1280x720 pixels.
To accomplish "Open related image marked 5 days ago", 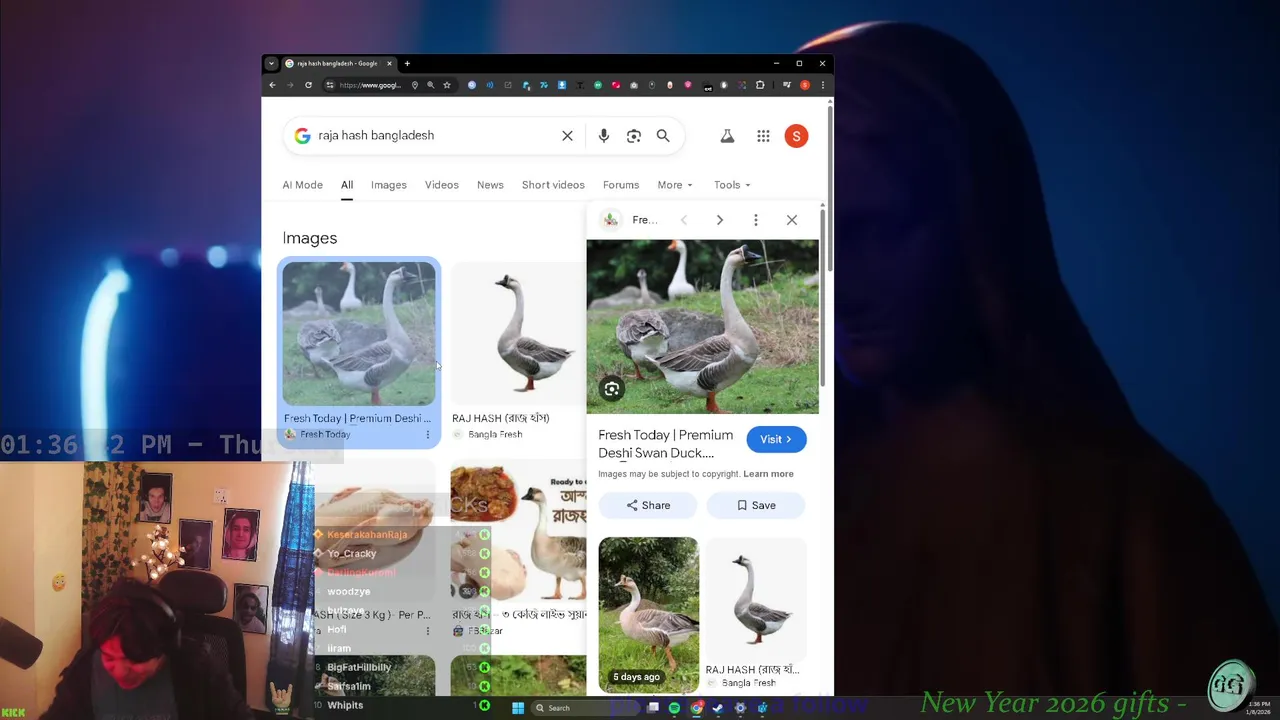I will [x=648, y=614].
